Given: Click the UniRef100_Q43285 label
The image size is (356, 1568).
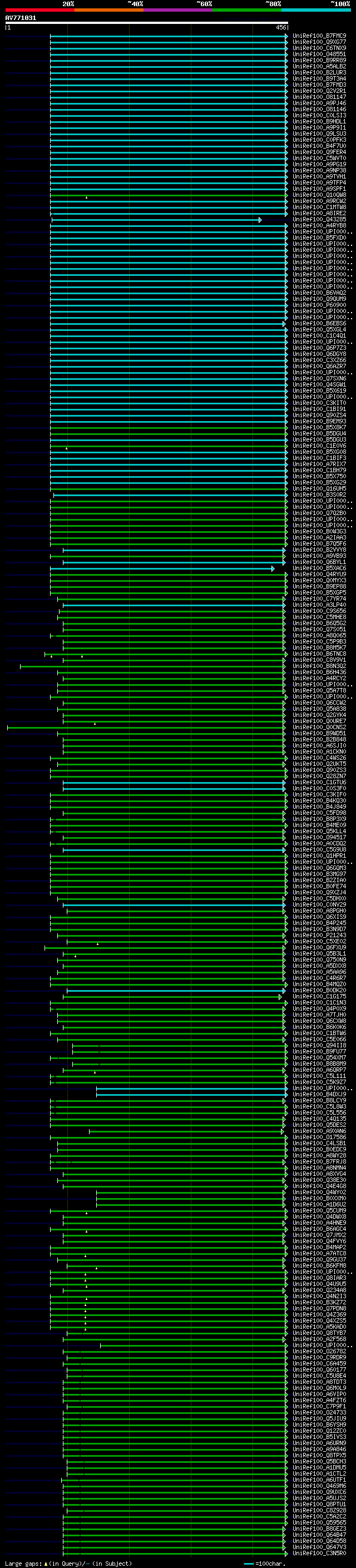Looking at the screenshot, I should (319, 219).
